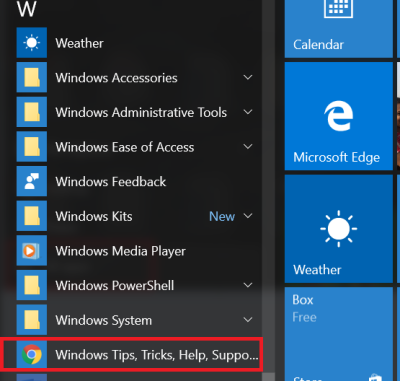Expand the Windows Accessories chevron
The width and height of the screenshot is (400, 381).
pos(248,78)
